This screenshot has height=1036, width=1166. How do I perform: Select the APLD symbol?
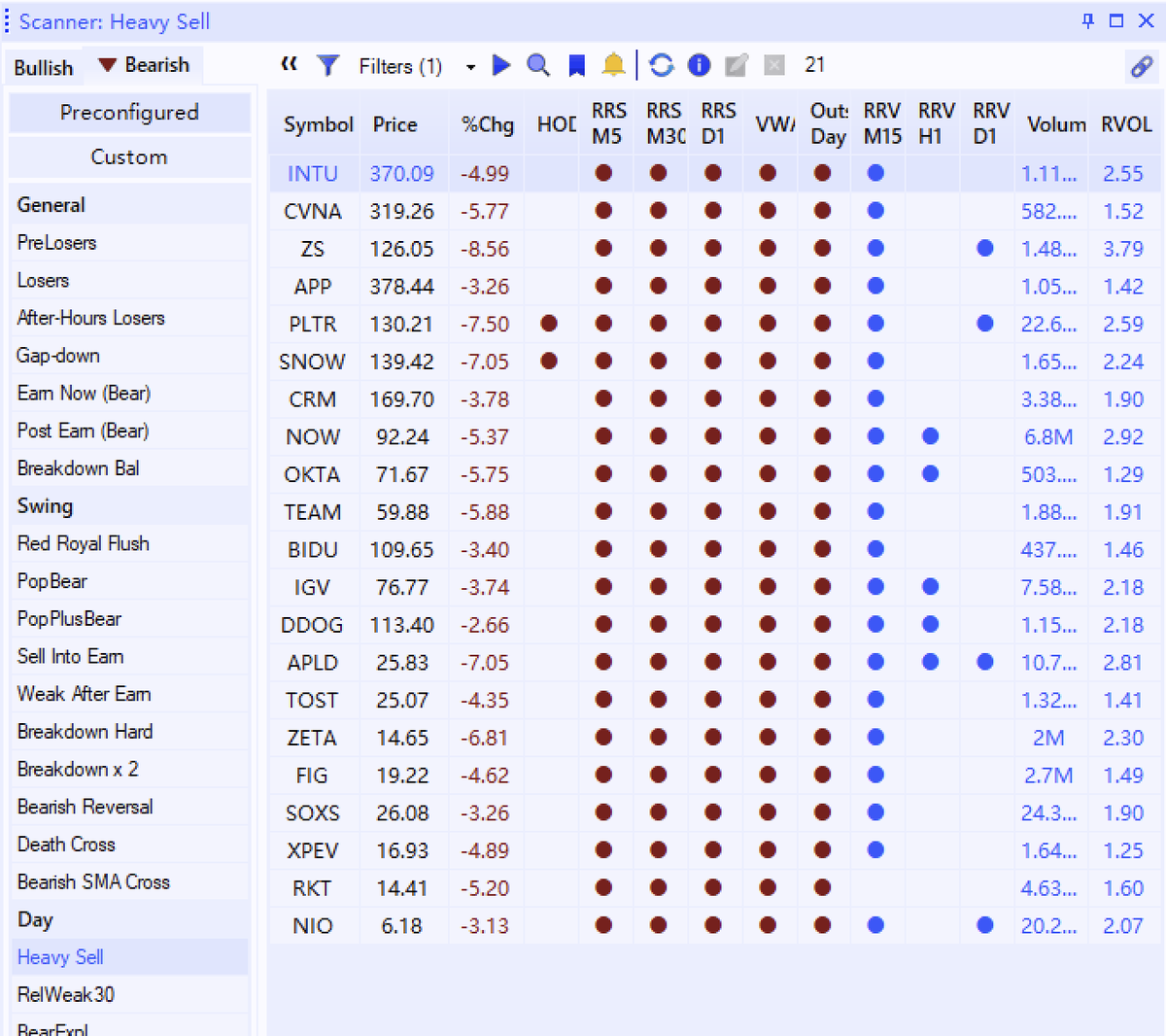(313, 663)
